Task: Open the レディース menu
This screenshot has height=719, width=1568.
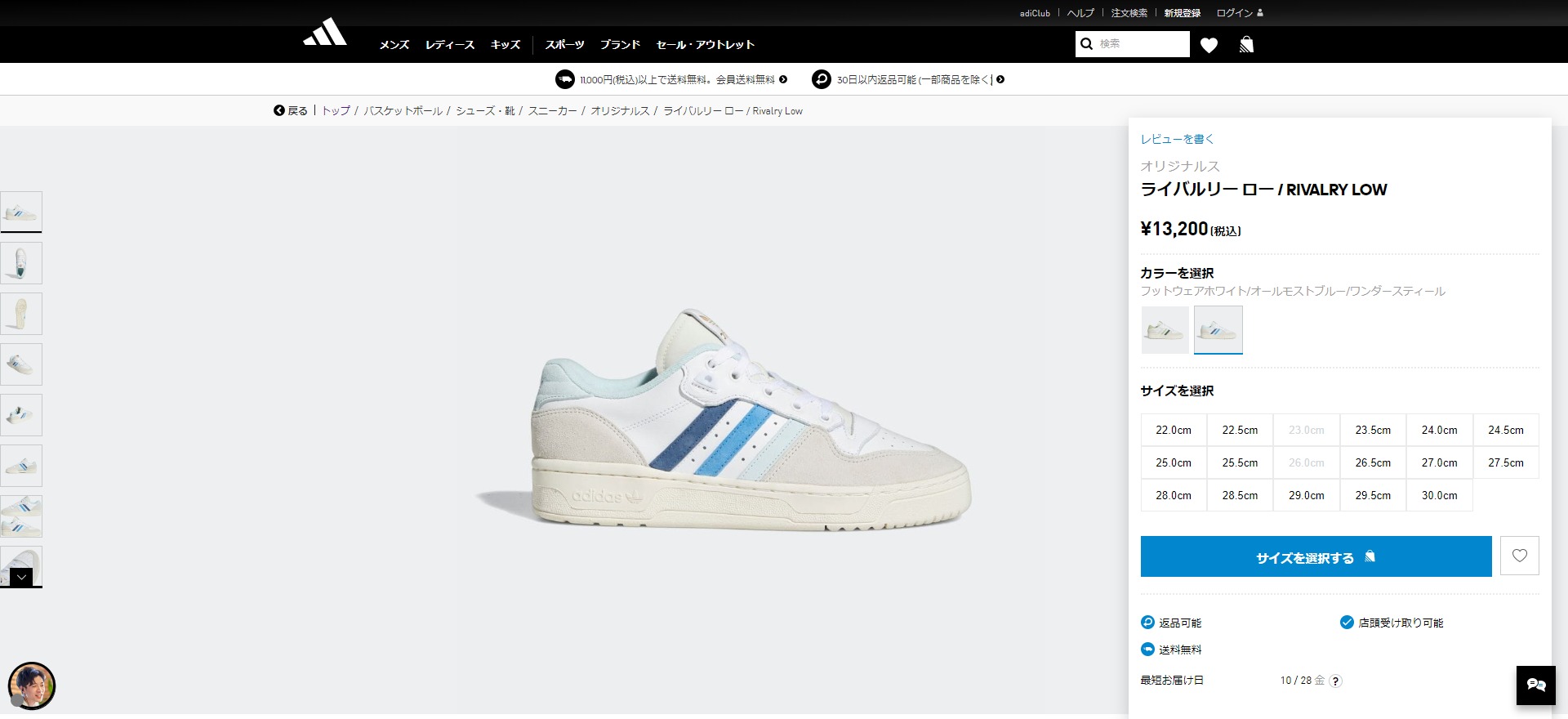Action: [x=450, y=45]
